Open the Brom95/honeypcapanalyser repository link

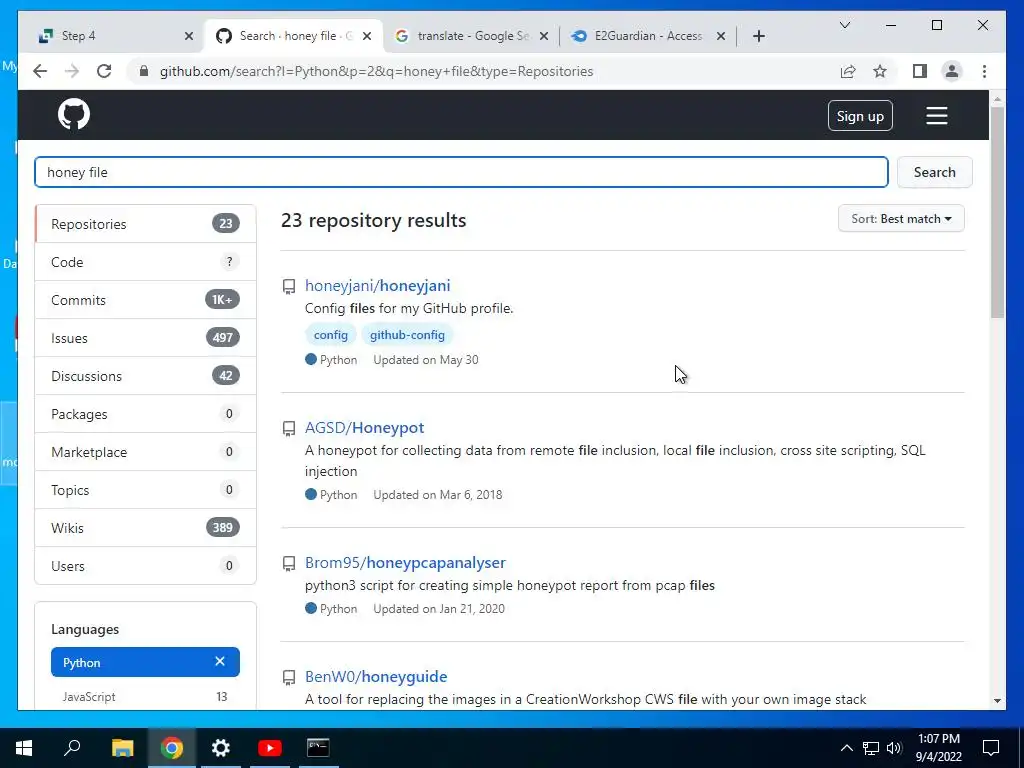pyautogui.click(x=405, y=562)
